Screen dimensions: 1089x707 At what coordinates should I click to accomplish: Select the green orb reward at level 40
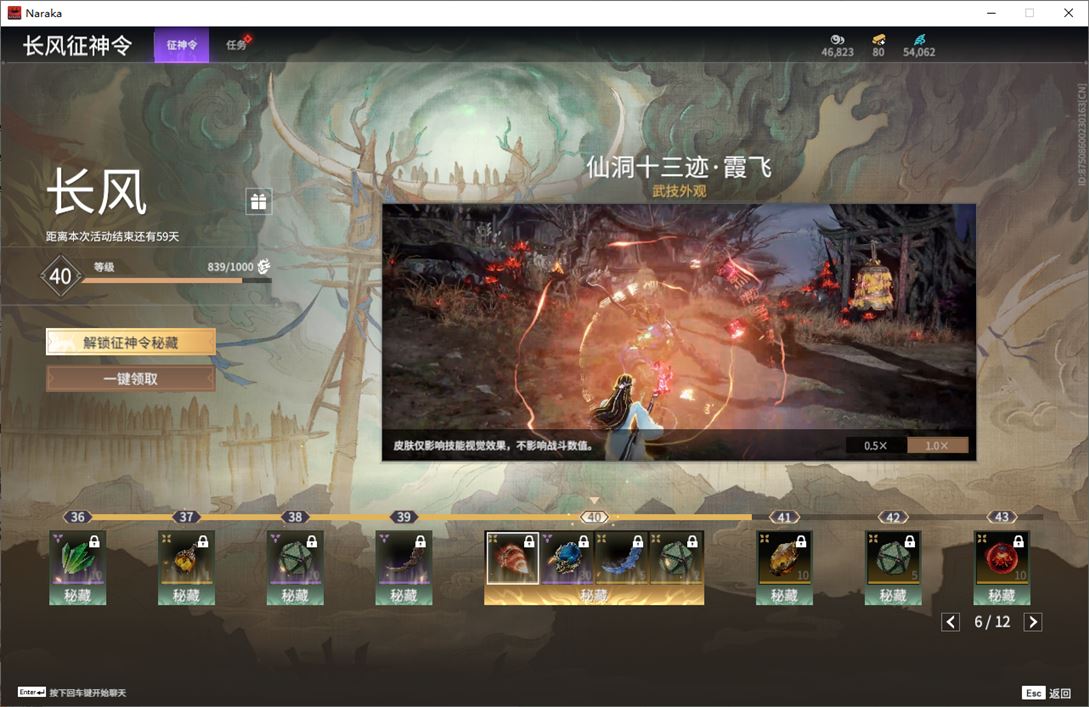(x=676, y=558)
